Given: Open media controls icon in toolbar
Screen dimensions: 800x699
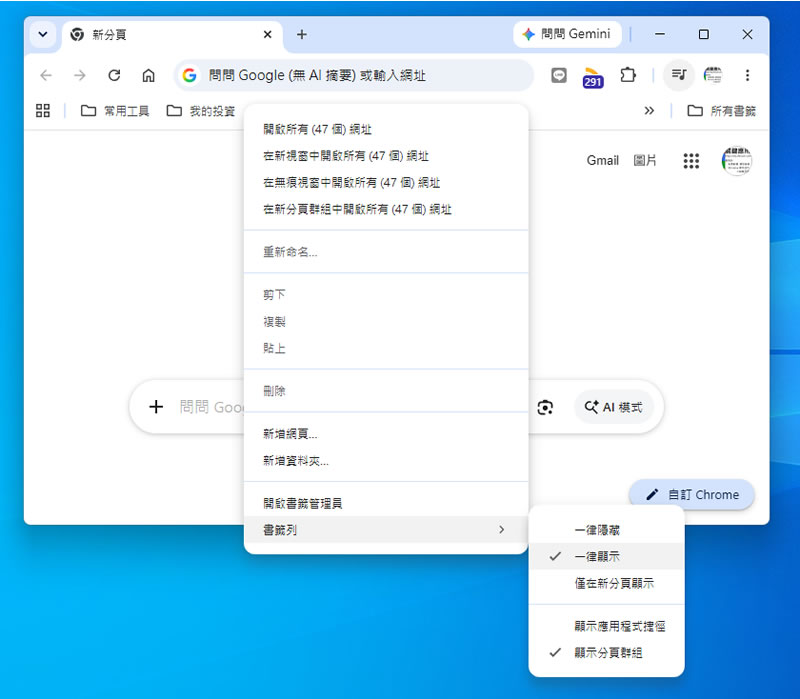Looking at the screenshot, I should coord(679,75).
